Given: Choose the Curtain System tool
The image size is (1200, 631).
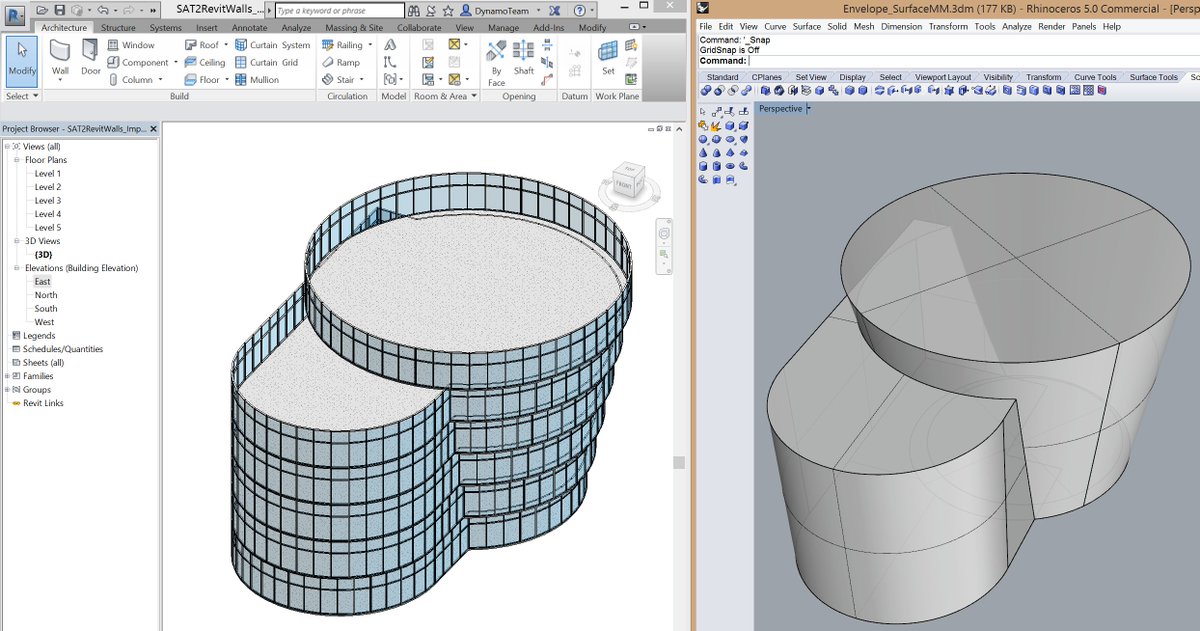Looking at the screenshot, I should pos(273,45).
